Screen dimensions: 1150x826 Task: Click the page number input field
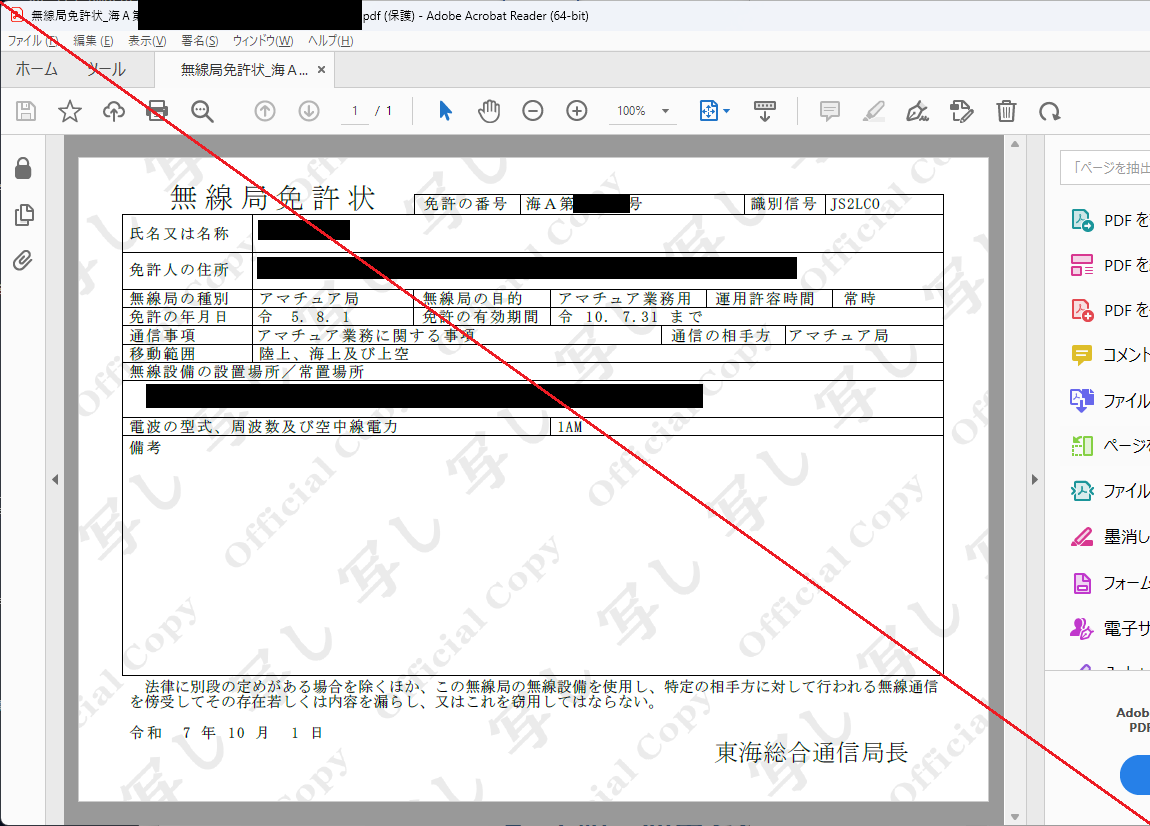(354, 111)
